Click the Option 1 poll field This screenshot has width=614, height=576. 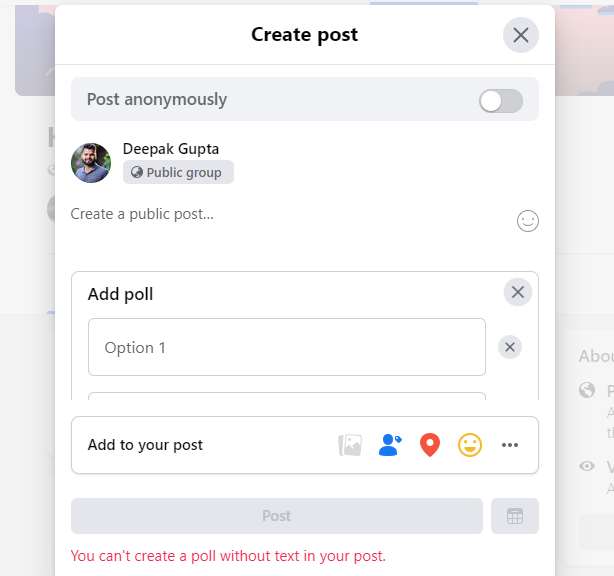coord(286,347)
